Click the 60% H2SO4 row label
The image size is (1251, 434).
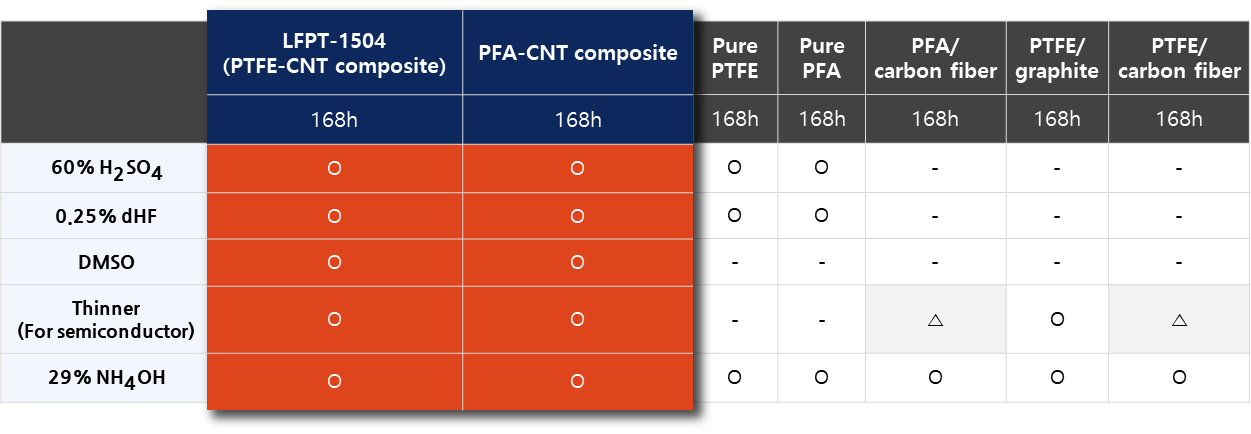click(x=106, y=170)
